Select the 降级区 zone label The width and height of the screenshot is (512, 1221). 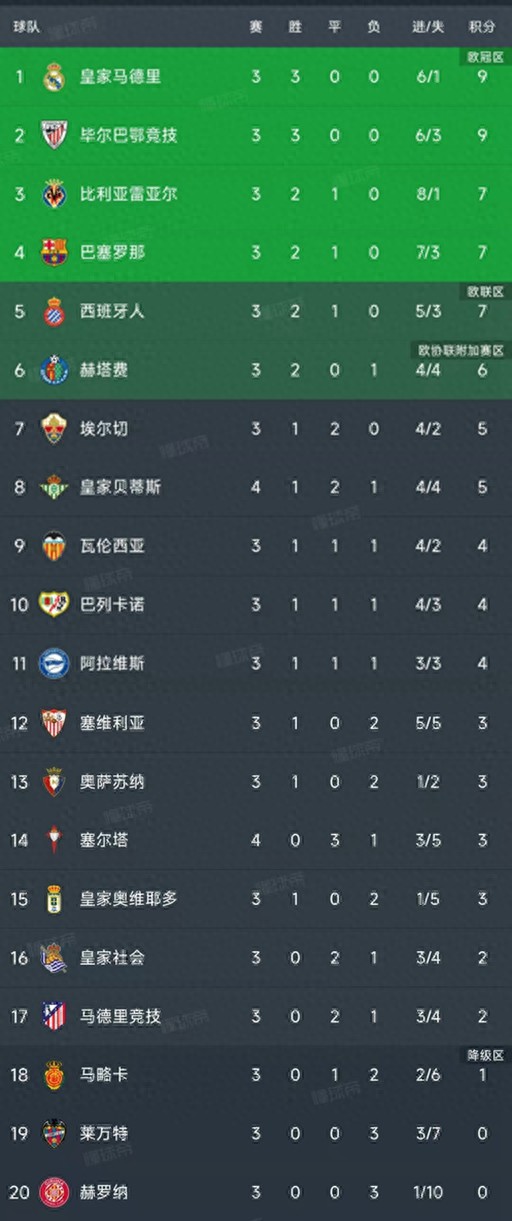pos(484,1056)
